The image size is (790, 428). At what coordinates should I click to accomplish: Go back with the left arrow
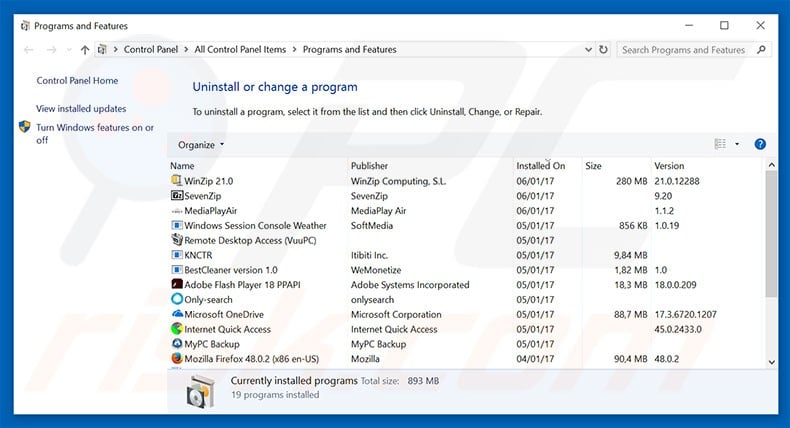pos(29,49)
